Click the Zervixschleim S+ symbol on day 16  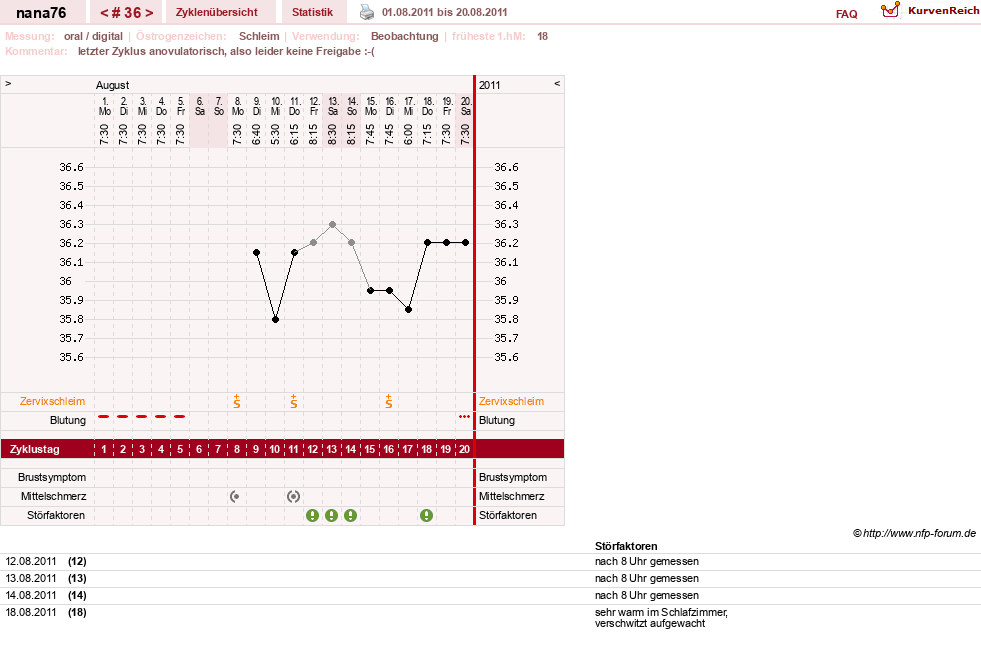pos(389,401)
